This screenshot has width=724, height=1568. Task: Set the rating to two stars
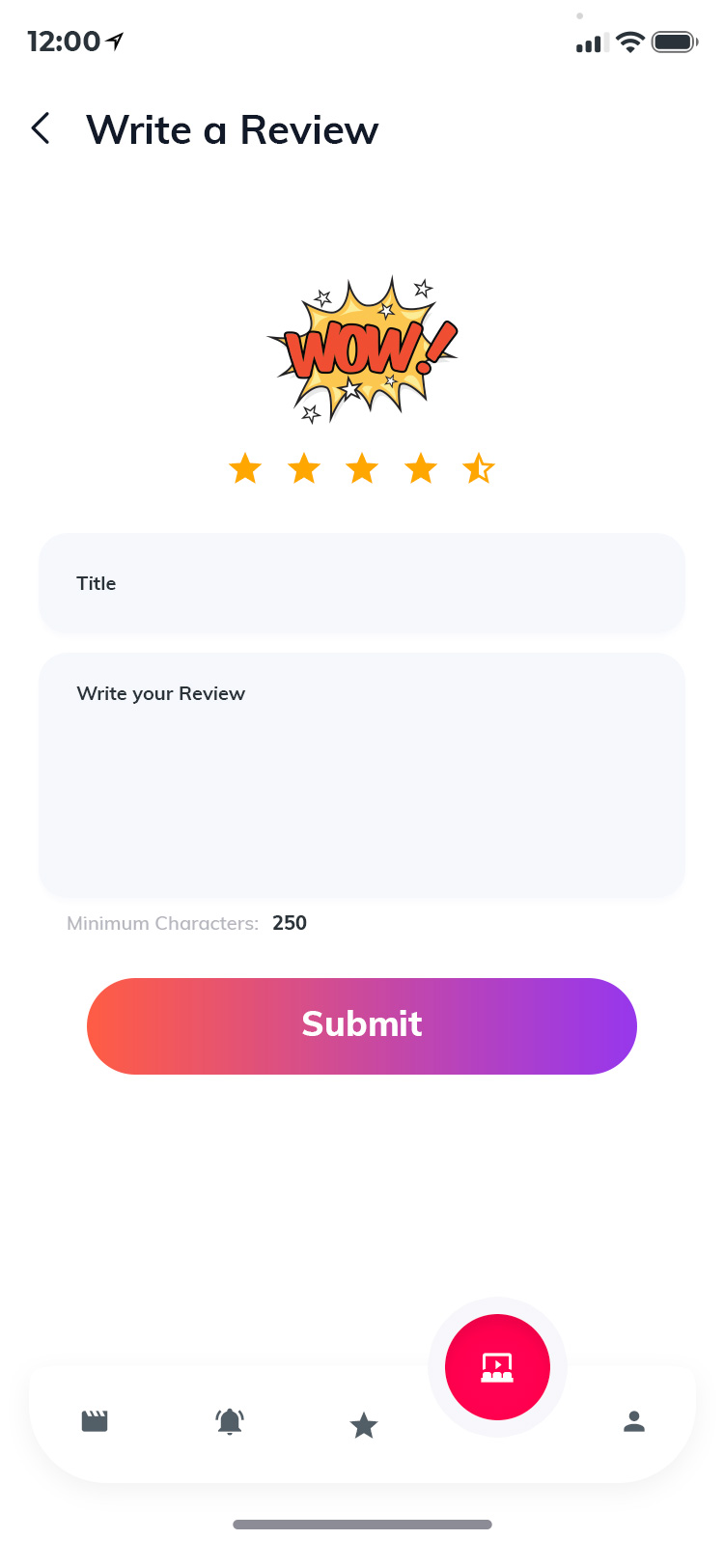click(x=304, y=469)
